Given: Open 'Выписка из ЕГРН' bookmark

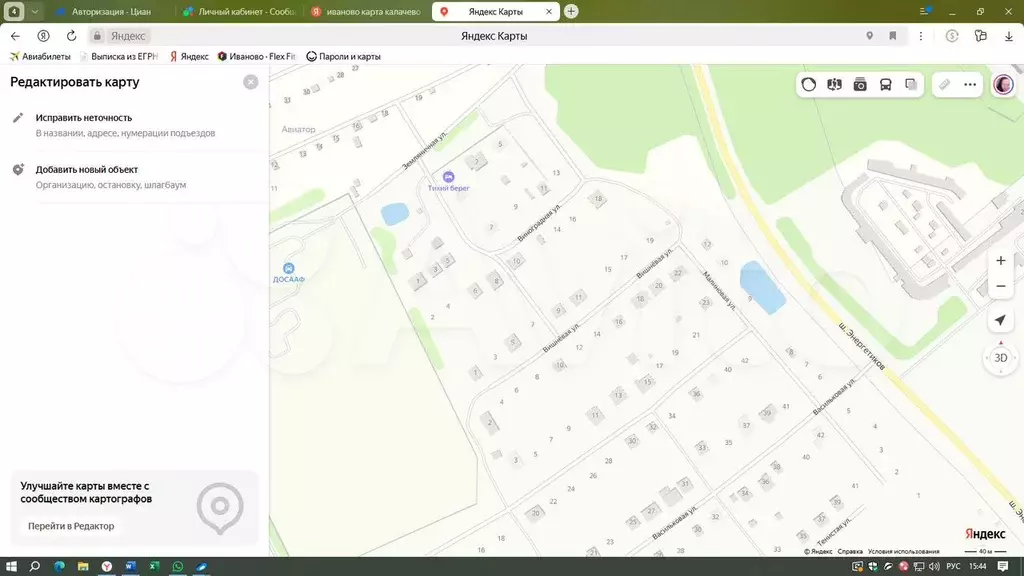Looking at the screenshot, I should 118,57.
